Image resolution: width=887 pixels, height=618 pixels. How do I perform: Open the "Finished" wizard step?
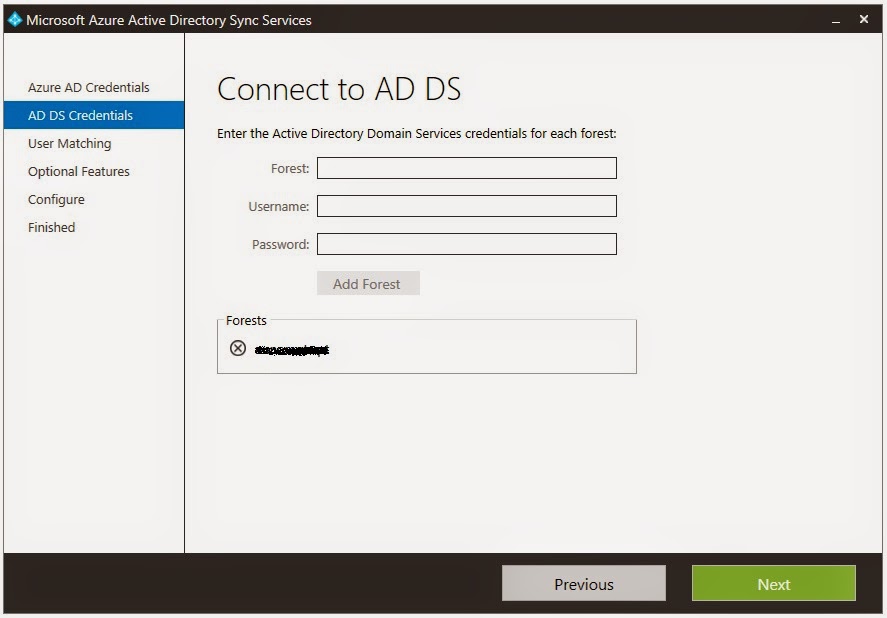pos(51,227)
